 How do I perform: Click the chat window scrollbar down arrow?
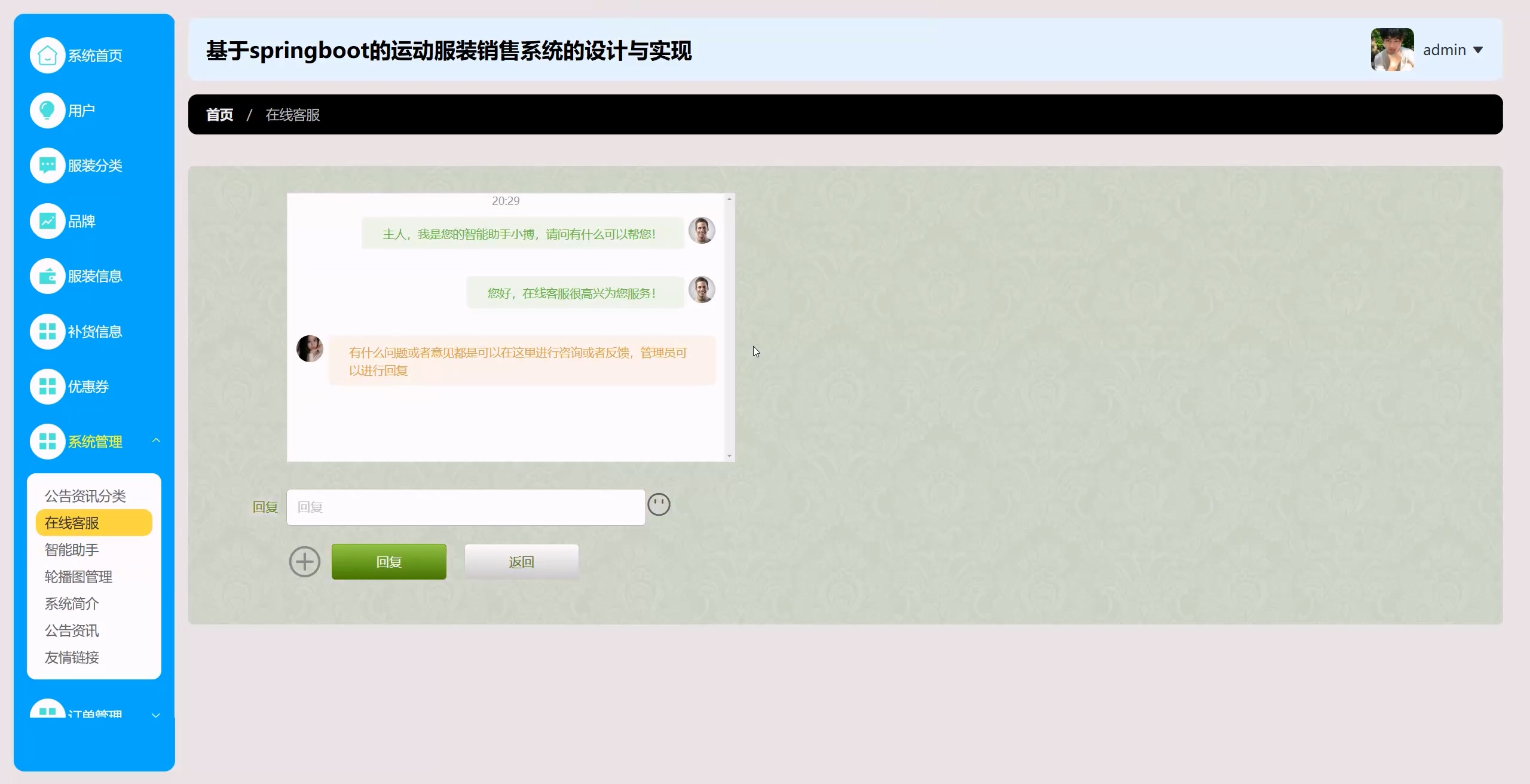[x=729, y=456]
